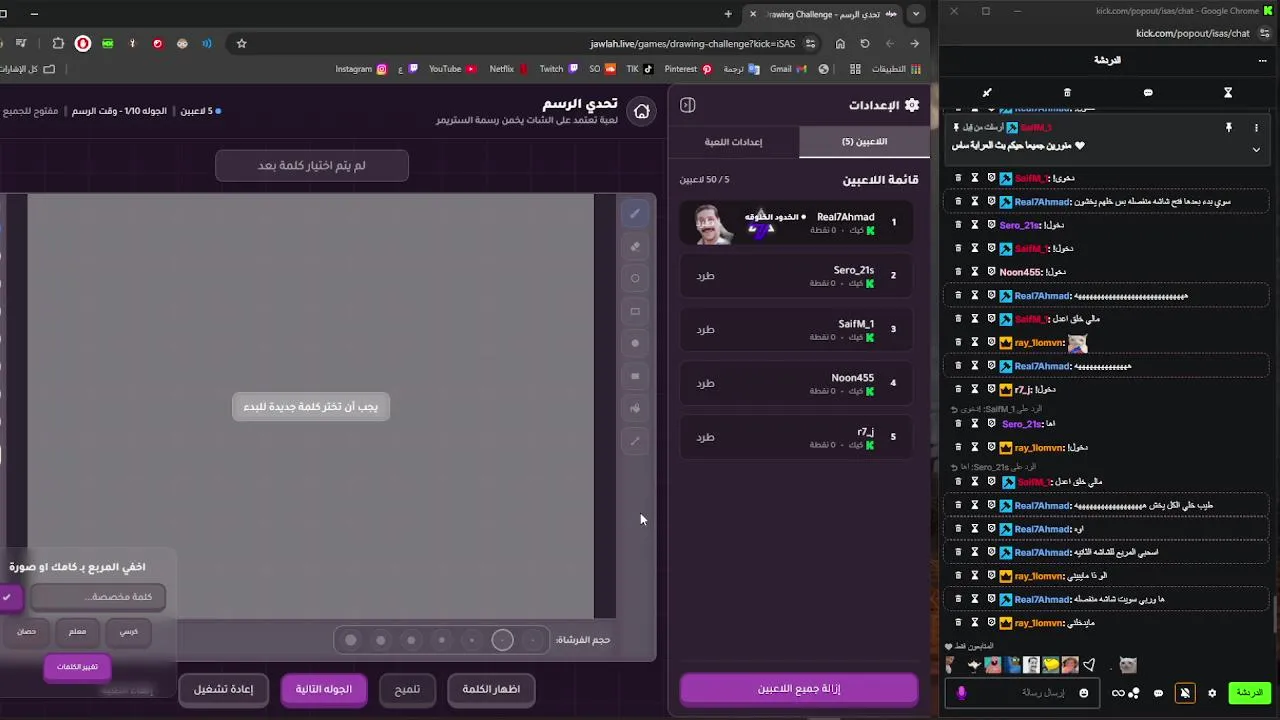This screenshot has height=720, width=1280.
Task: Click the green الدردشة chat button
Action: click(1249, 693)
